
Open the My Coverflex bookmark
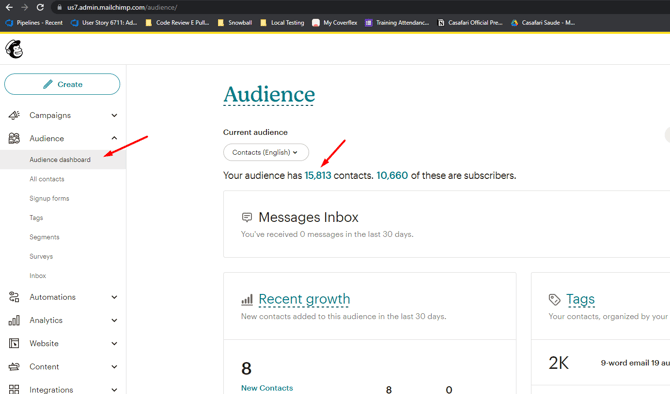click(335, 23)
